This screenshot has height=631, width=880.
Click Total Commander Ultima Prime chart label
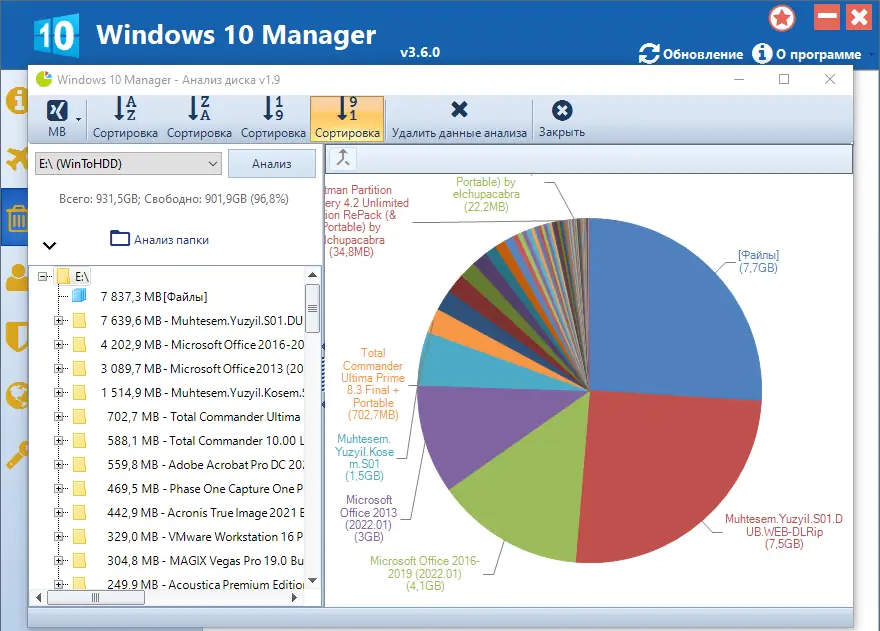(x=373, y=384)
